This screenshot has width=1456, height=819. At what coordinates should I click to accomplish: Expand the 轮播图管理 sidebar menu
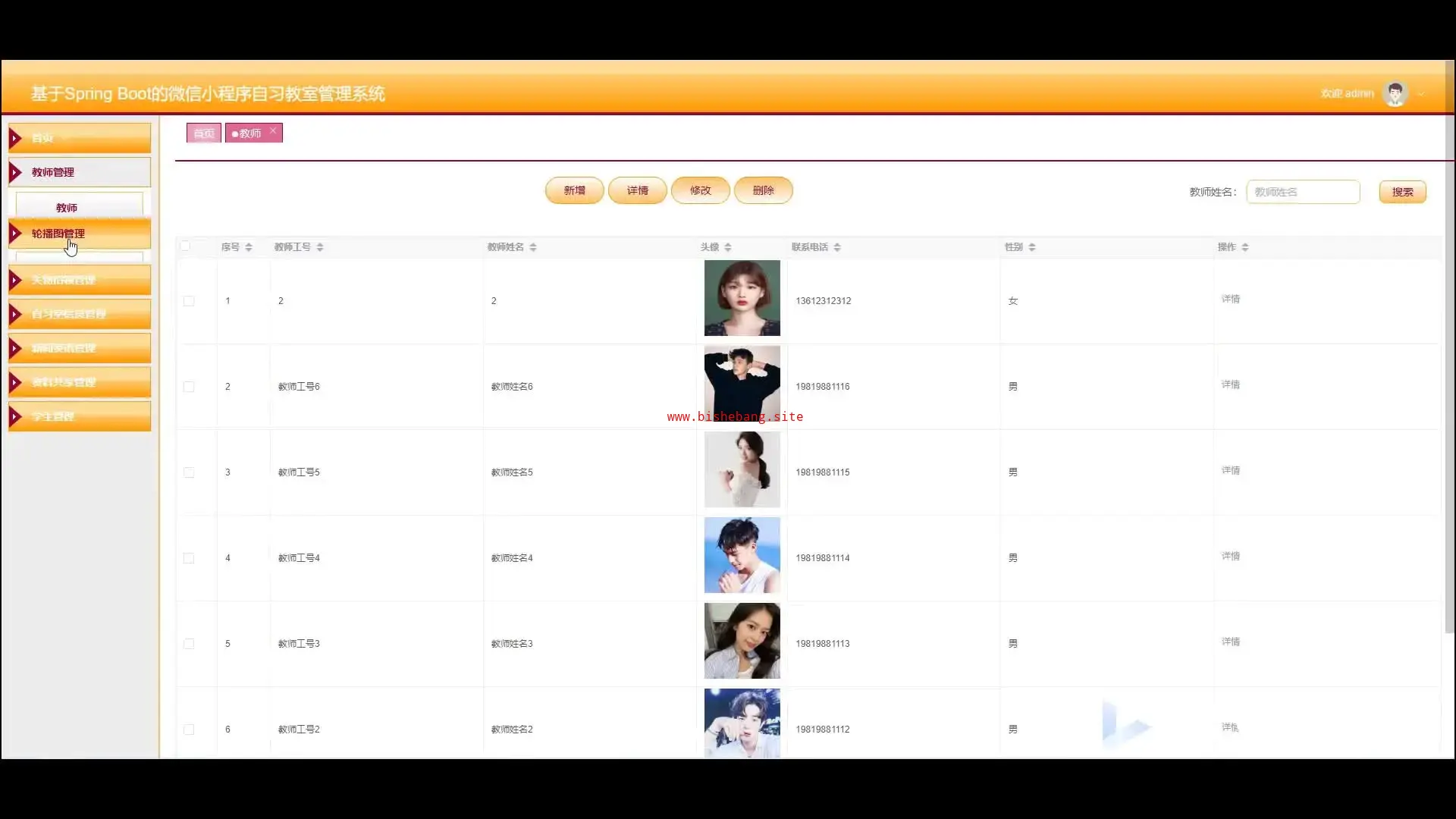tap(79, 234)
